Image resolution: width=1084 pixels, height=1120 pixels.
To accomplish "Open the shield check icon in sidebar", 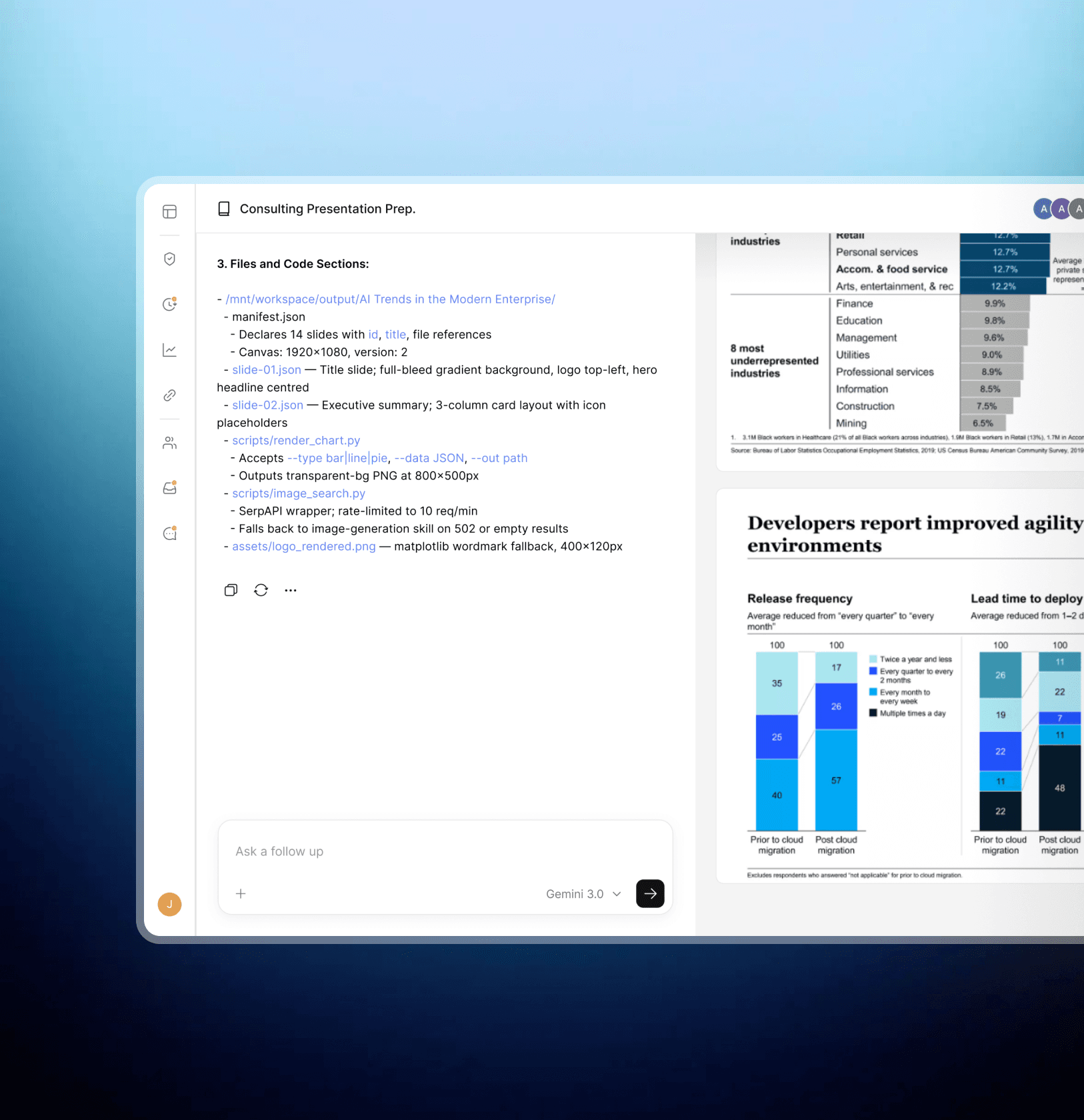I will pos(169,259).
